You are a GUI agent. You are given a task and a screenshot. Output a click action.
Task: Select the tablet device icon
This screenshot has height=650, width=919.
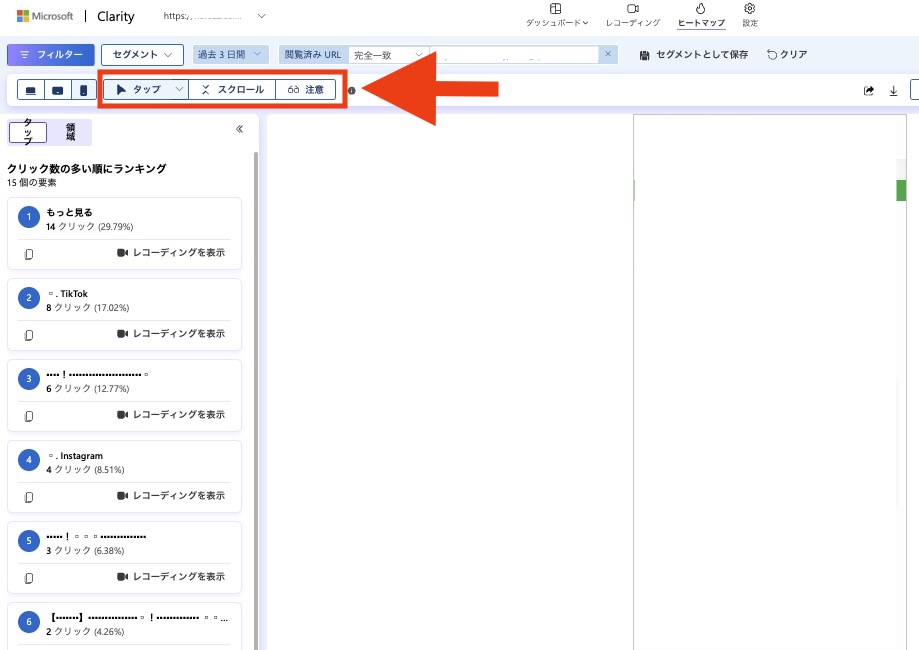57,90
